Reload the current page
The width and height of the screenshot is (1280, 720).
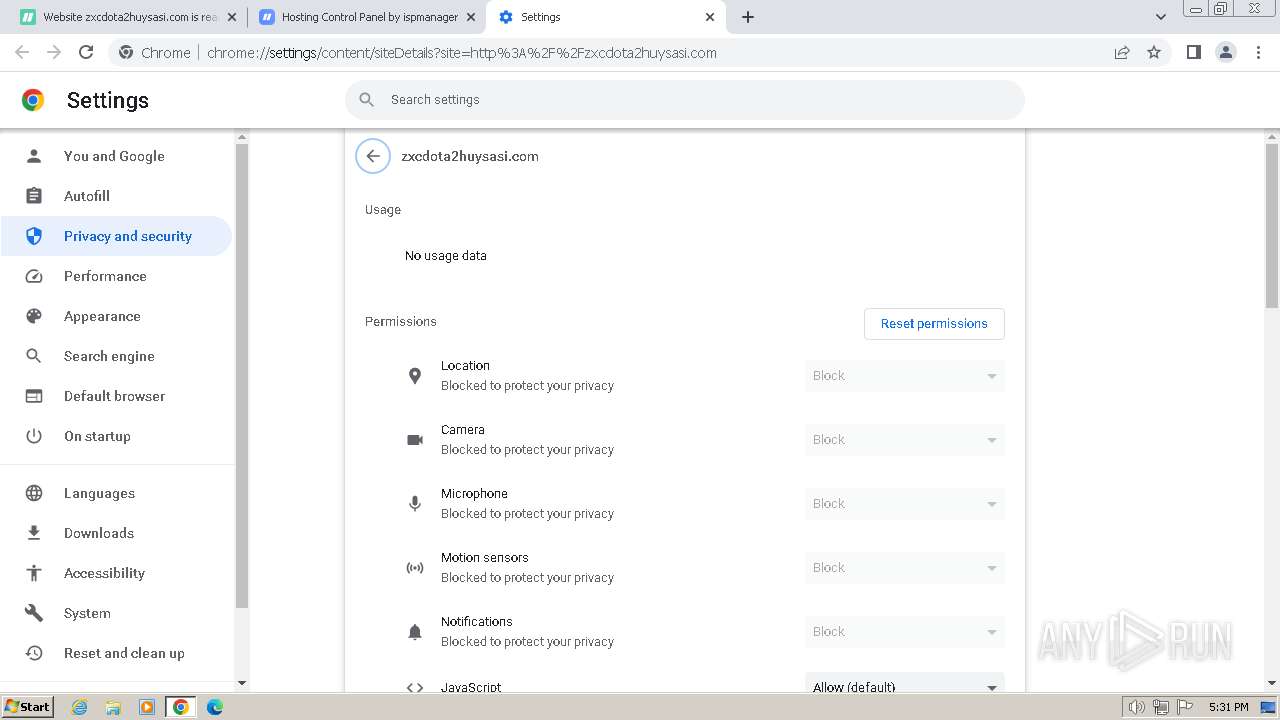click(86, 52)
